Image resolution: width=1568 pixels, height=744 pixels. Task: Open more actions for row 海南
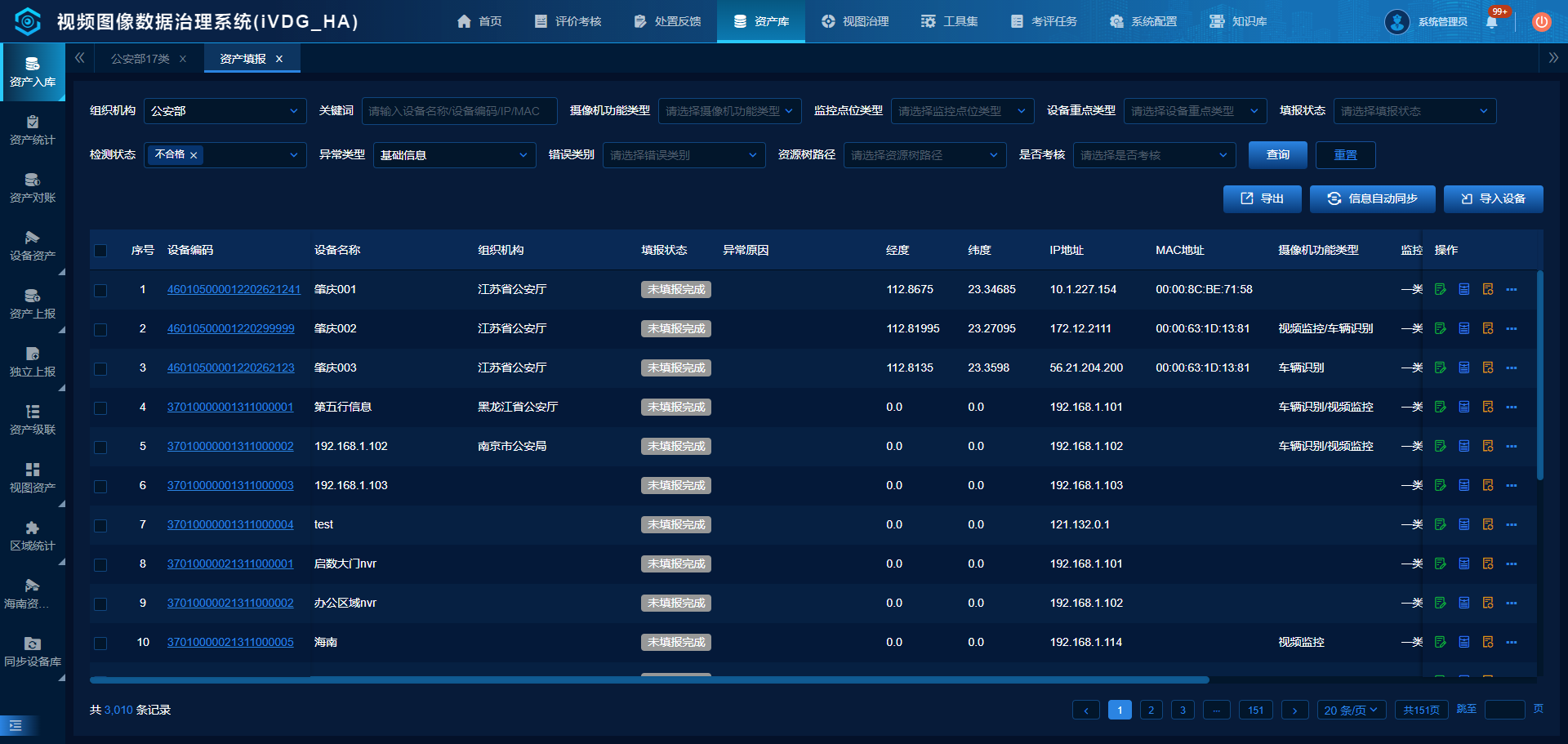[x=1512, y=642]
